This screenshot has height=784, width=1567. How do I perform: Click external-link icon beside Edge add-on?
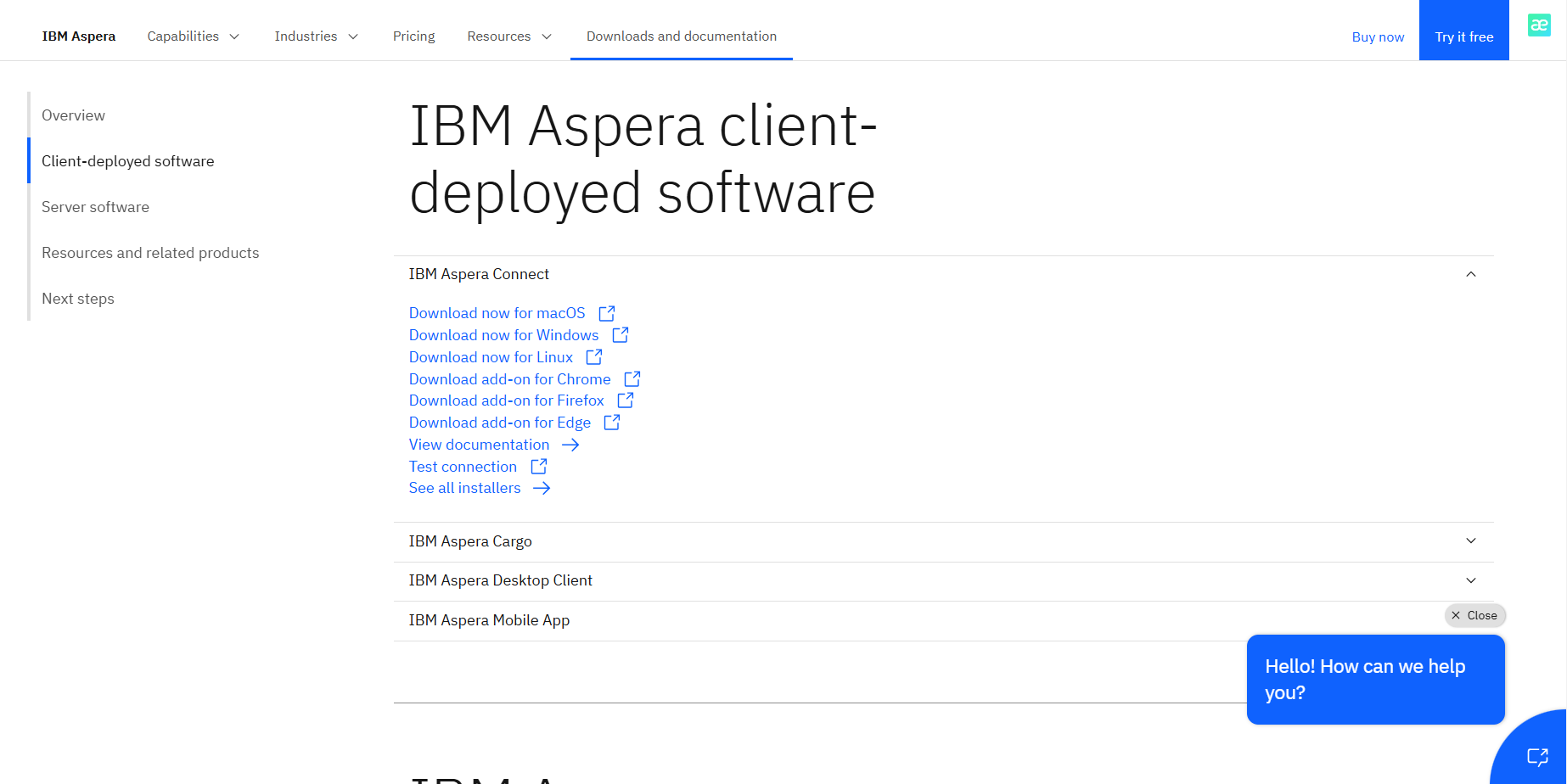click(x=612, y=423)
